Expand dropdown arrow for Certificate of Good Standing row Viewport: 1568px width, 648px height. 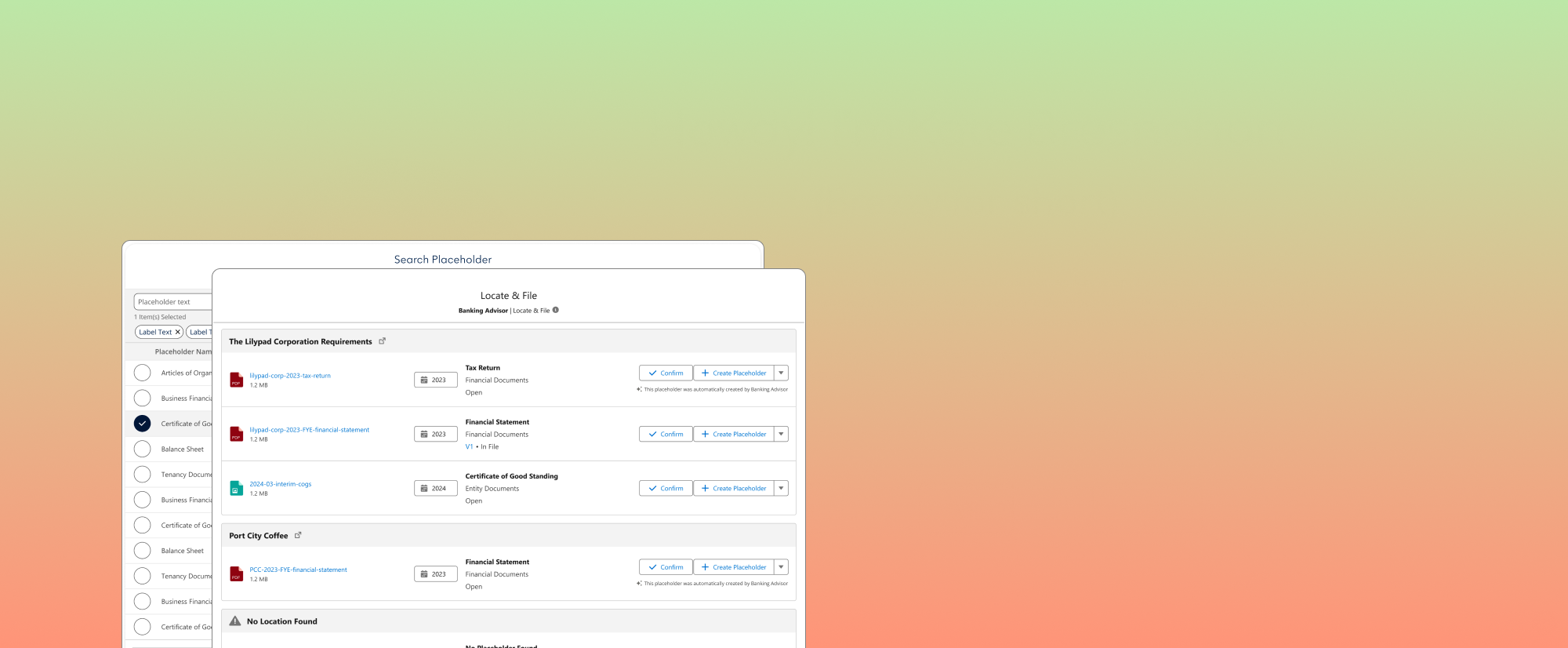click(781, 488)
